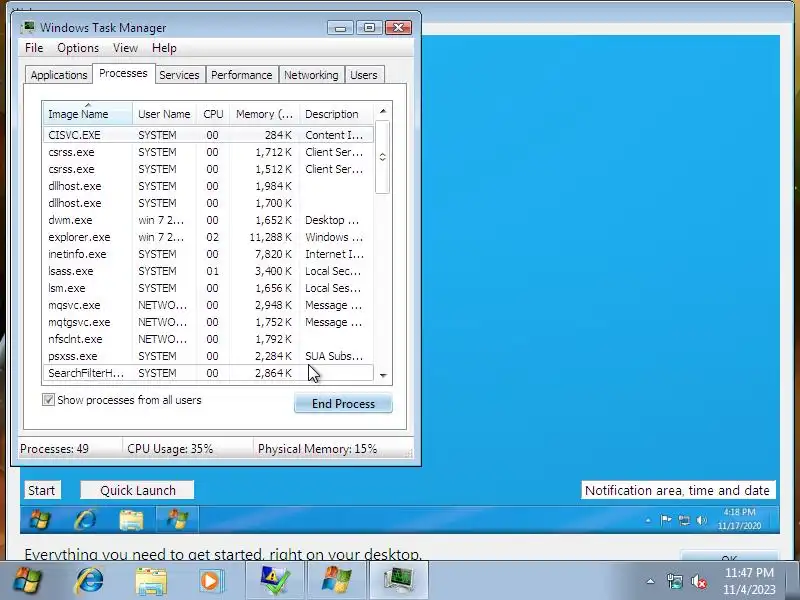800x600 pixels.
Task: Select the explorer.exe process row
Action: [x=208, y=237]
